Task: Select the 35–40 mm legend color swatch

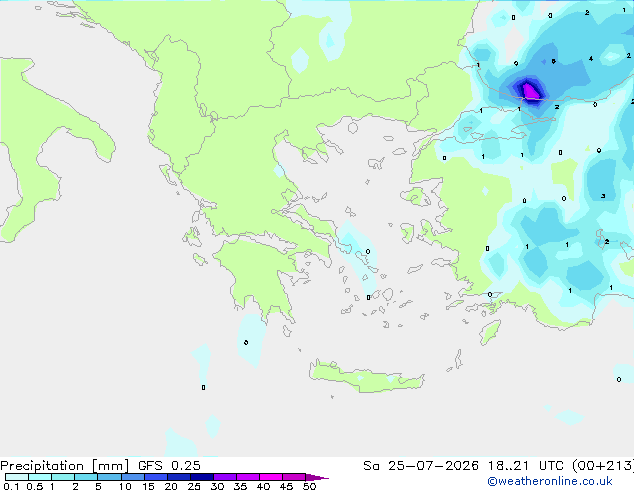Action: coord(248,477)
